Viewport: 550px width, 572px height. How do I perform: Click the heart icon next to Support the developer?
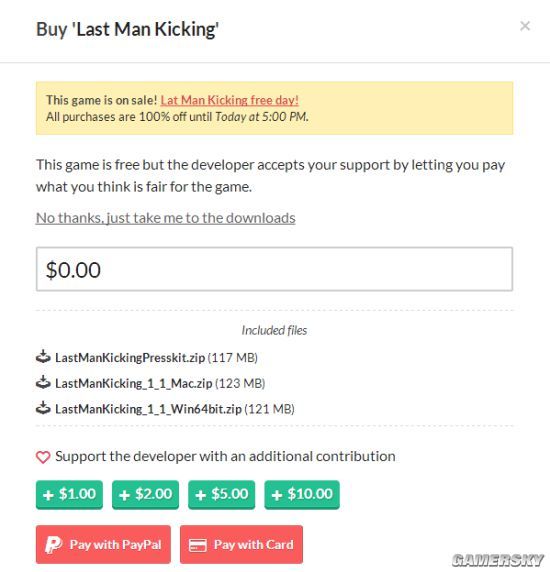pos(43,457)
